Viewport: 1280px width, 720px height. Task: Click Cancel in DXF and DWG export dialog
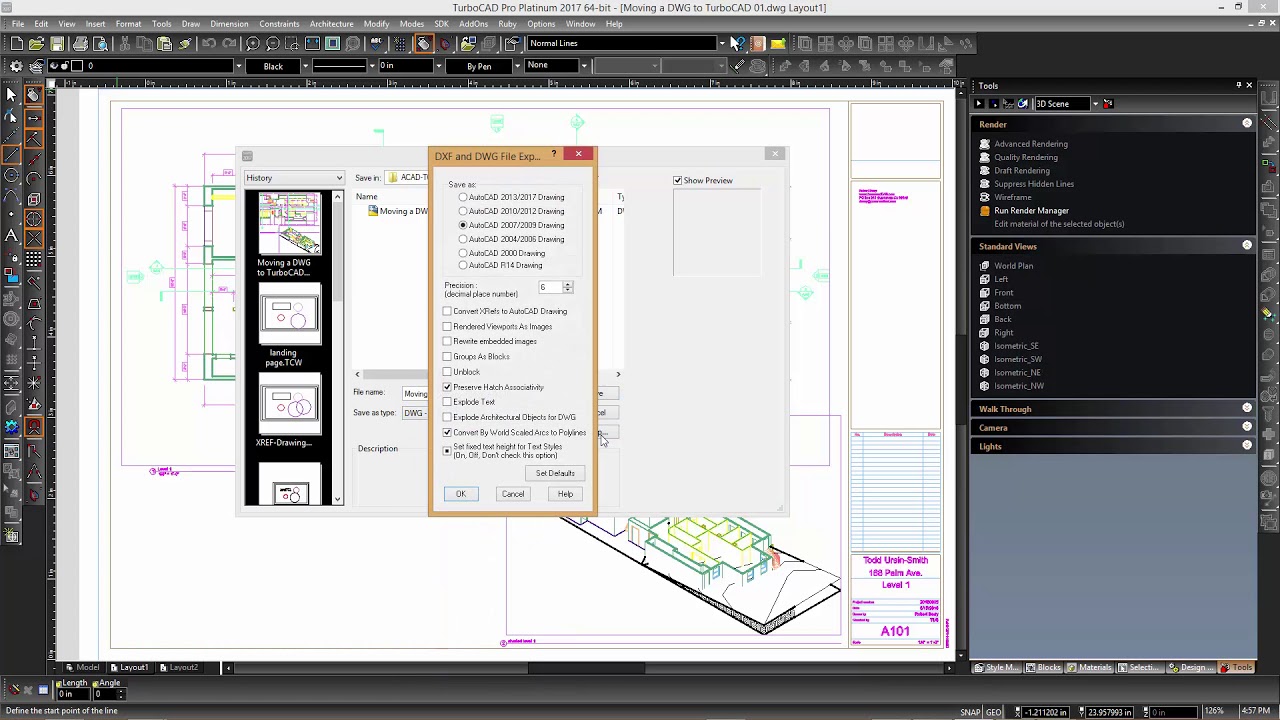pos(513,494)
